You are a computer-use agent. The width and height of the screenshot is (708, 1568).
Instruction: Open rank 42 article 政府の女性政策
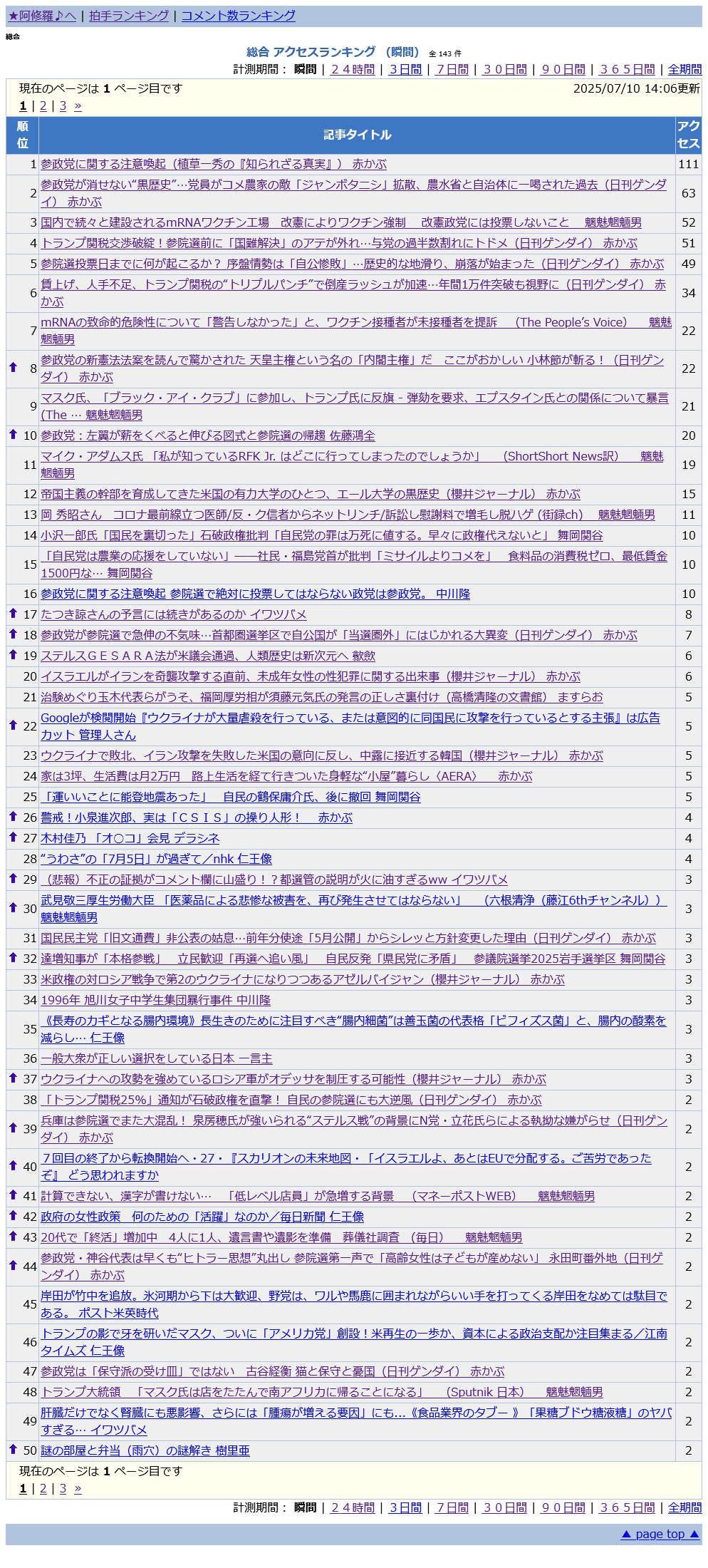tap(202, 1217)
